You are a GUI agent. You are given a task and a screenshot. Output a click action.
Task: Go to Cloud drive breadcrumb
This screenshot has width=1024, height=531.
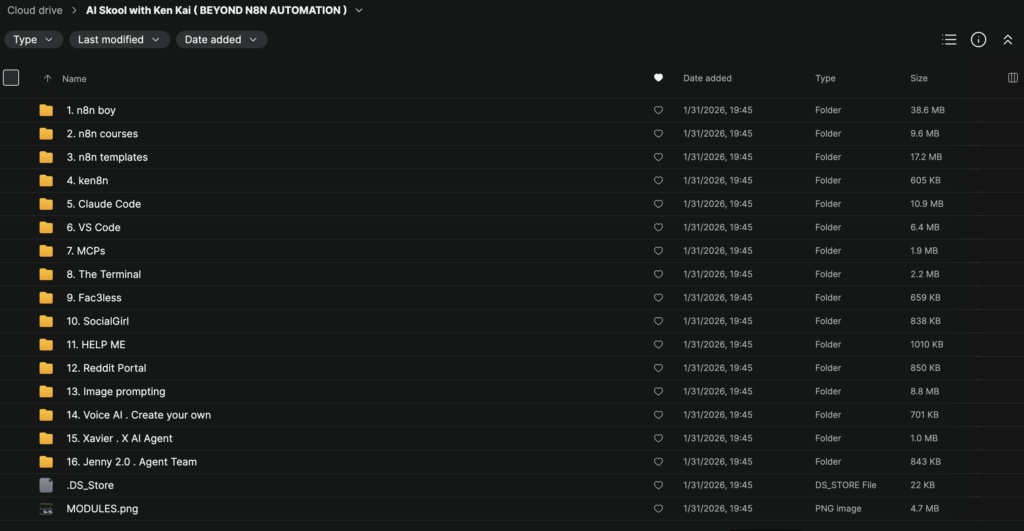pyautogui.click(x=35, y=11)
